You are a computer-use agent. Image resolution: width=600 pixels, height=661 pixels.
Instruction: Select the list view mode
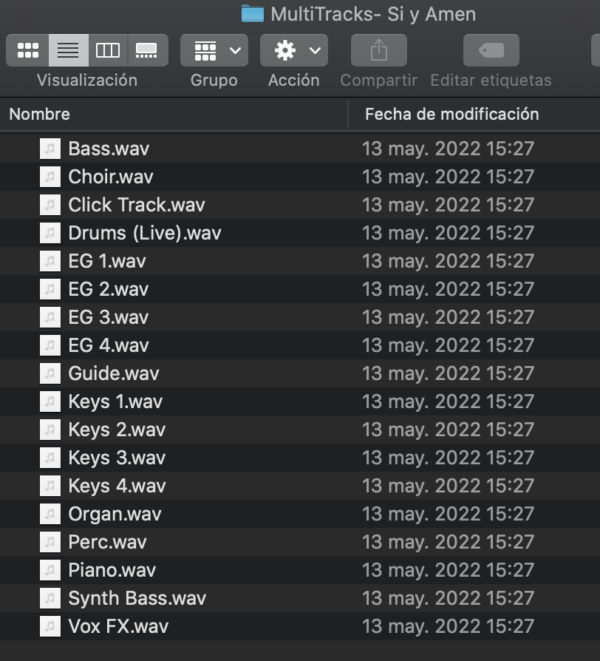click(68, 51)
